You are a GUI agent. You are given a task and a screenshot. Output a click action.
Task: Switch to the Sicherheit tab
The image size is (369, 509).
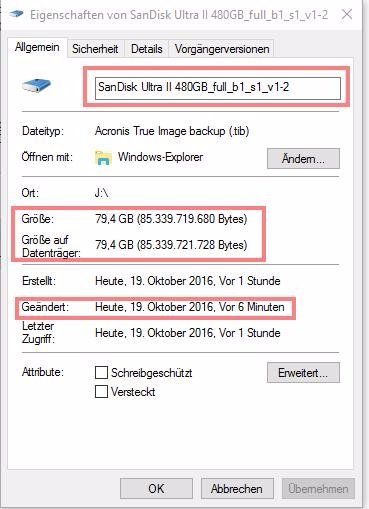[x=95, y=49]
